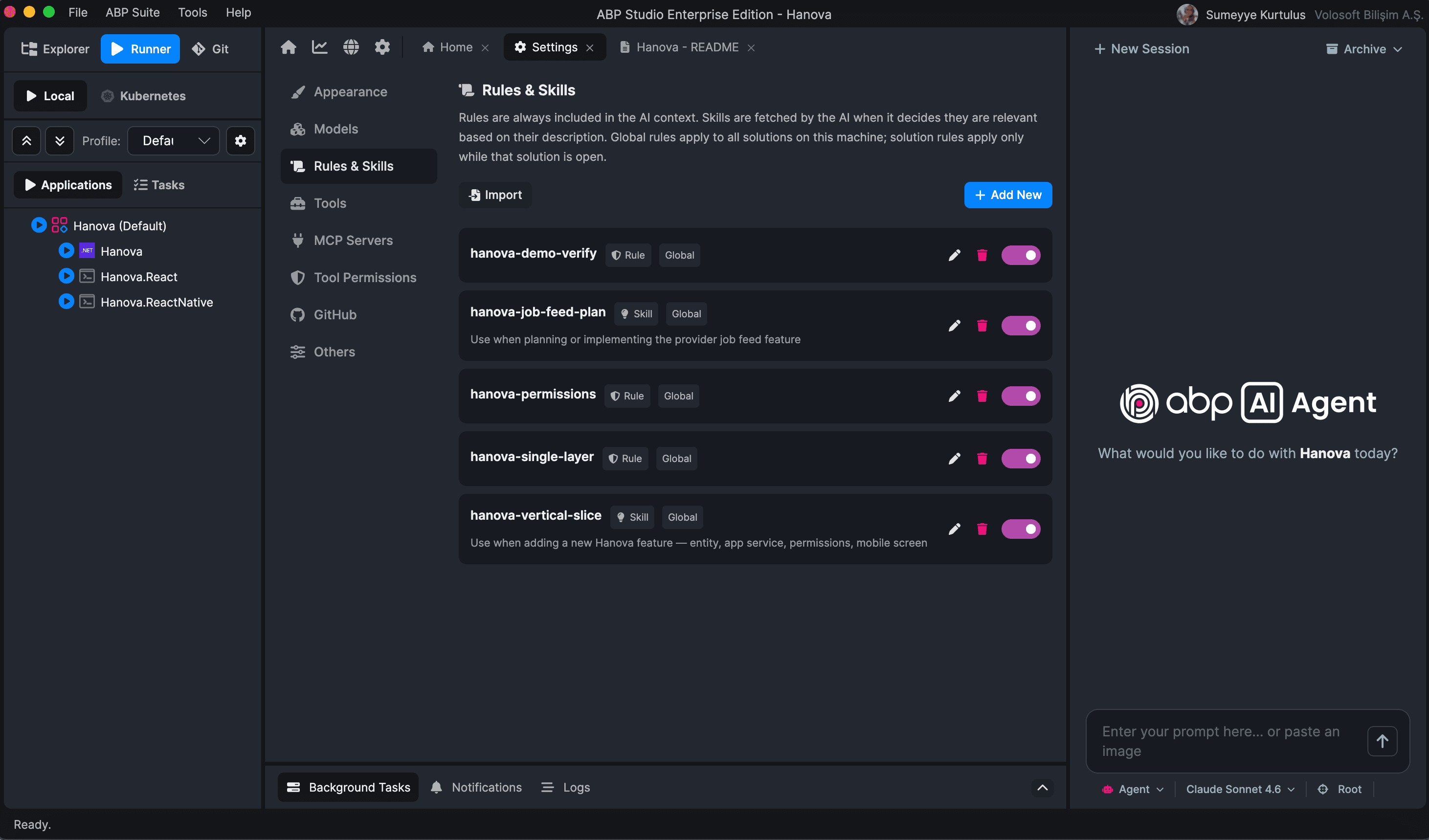This screenshot has height=840, width=1429.
Task: Toggle the hanova-vertical-slice switch
Action: pyautogui.click(x=1021, y=530)
